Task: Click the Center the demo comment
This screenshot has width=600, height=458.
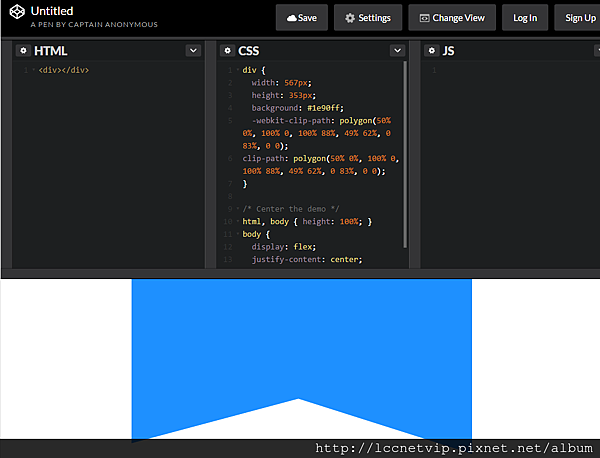Action: [290, 209]
